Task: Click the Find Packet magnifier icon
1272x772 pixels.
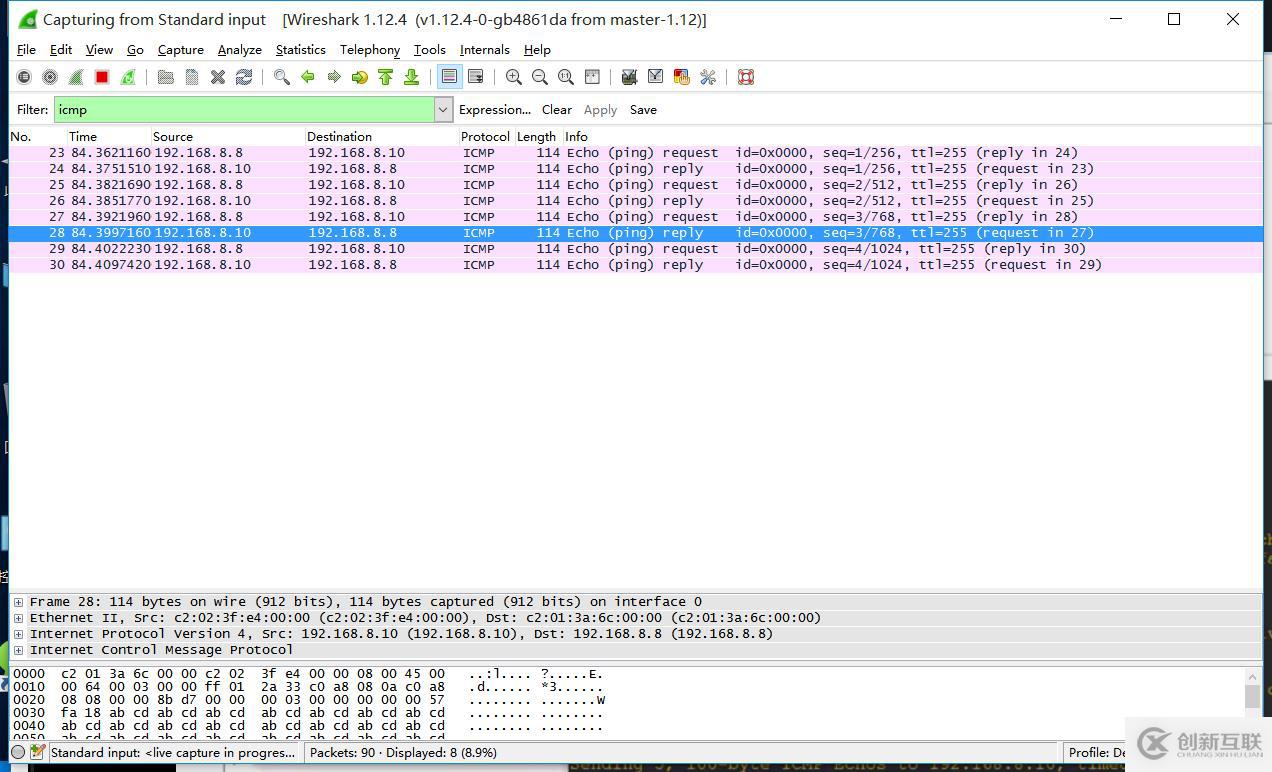Action: tap(282, 77)
